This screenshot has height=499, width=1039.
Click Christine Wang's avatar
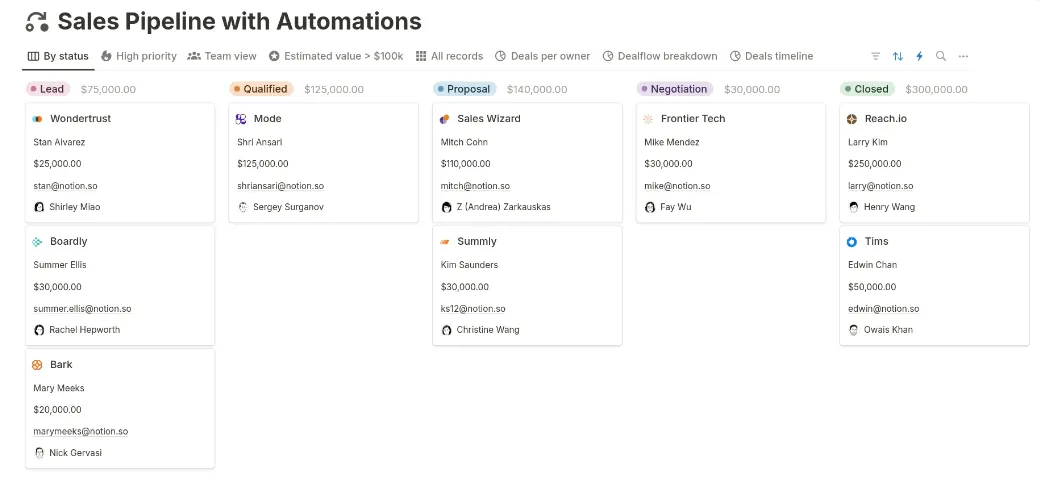click(447, 330)
